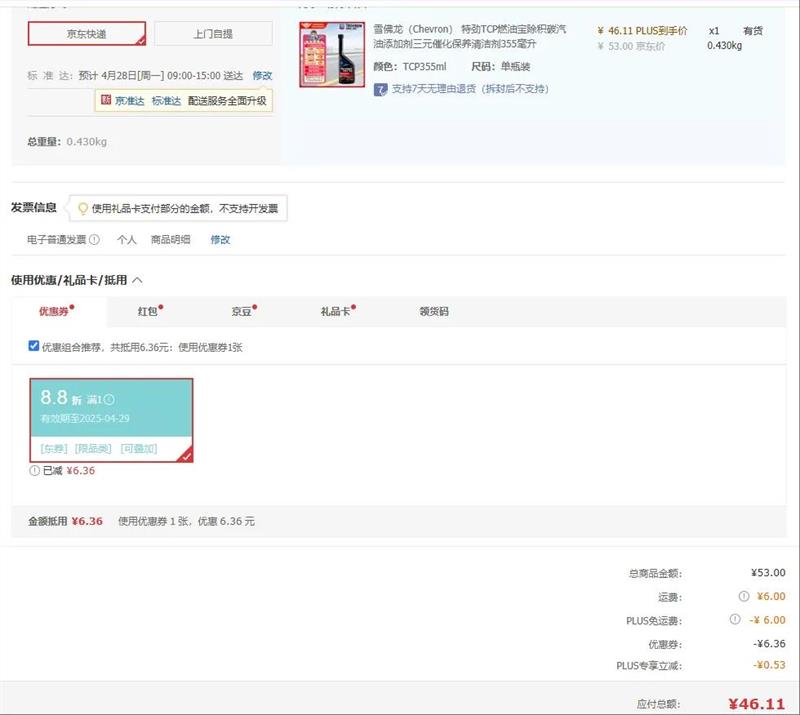
Task: Choose 上门自提 pickup option
Action: (212, 34)
